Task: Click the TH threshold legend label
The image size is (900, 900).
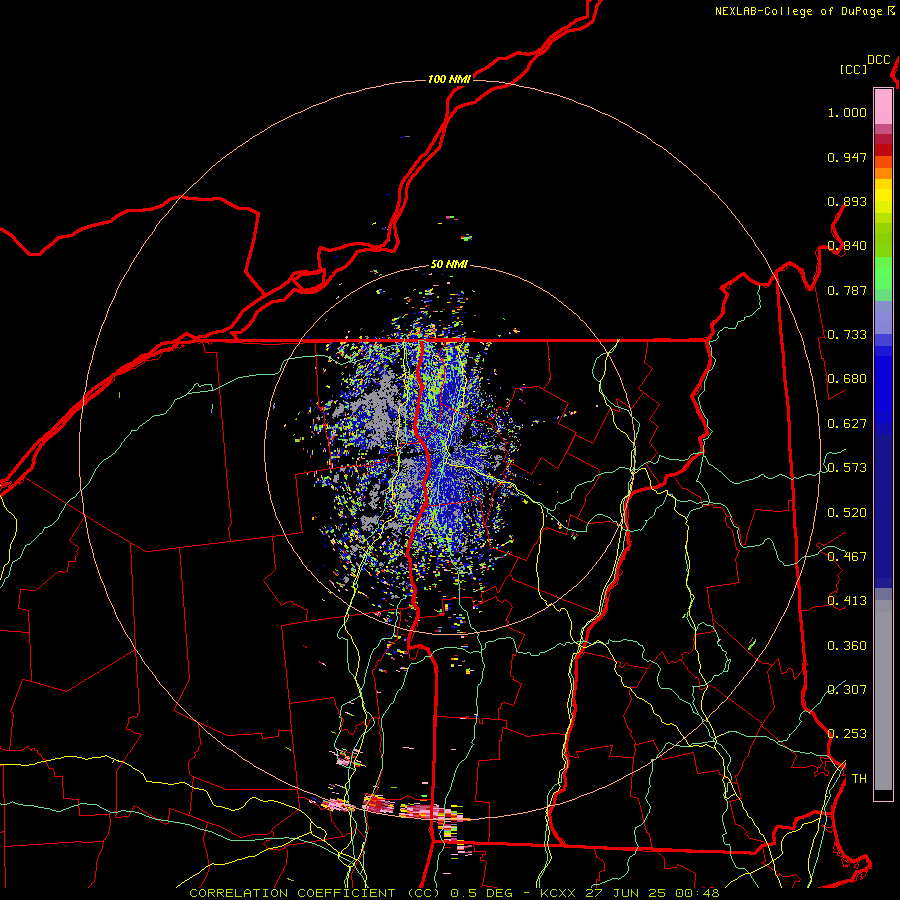Action: tap(859, 779)
